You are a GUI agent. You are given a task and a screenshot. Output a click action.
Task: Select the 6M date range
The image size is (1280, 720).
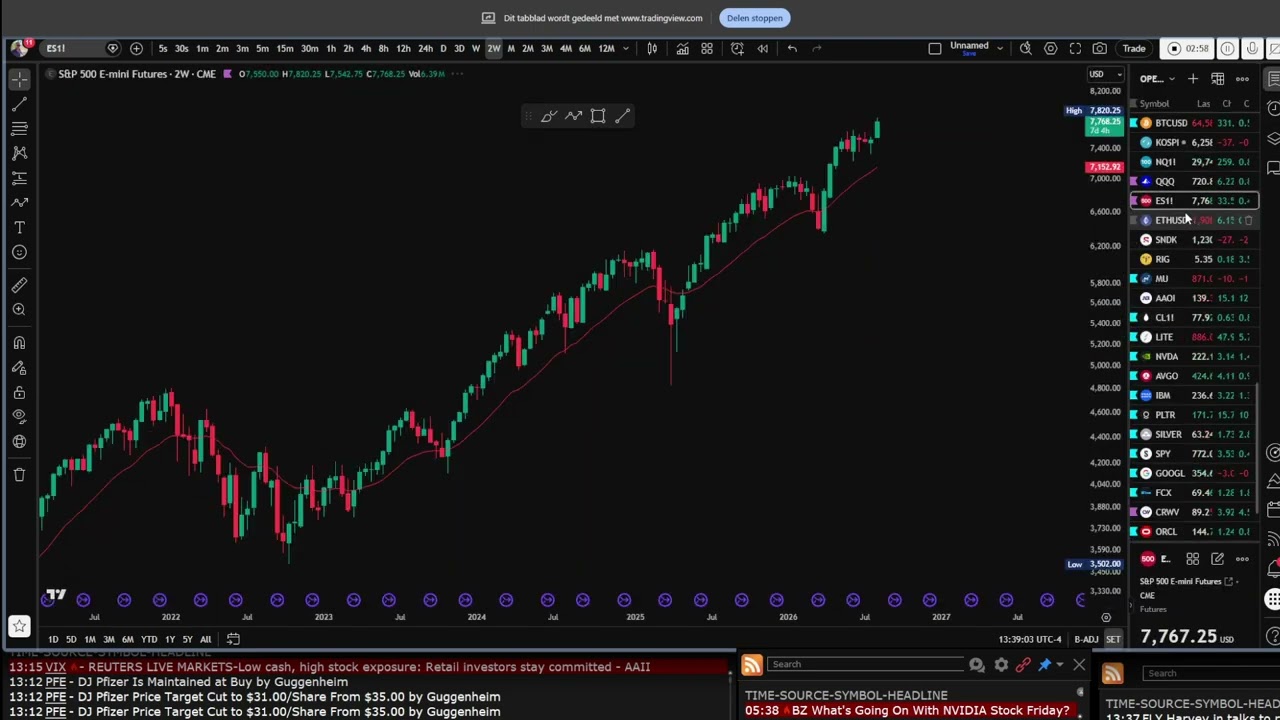[x=128, y=639]
